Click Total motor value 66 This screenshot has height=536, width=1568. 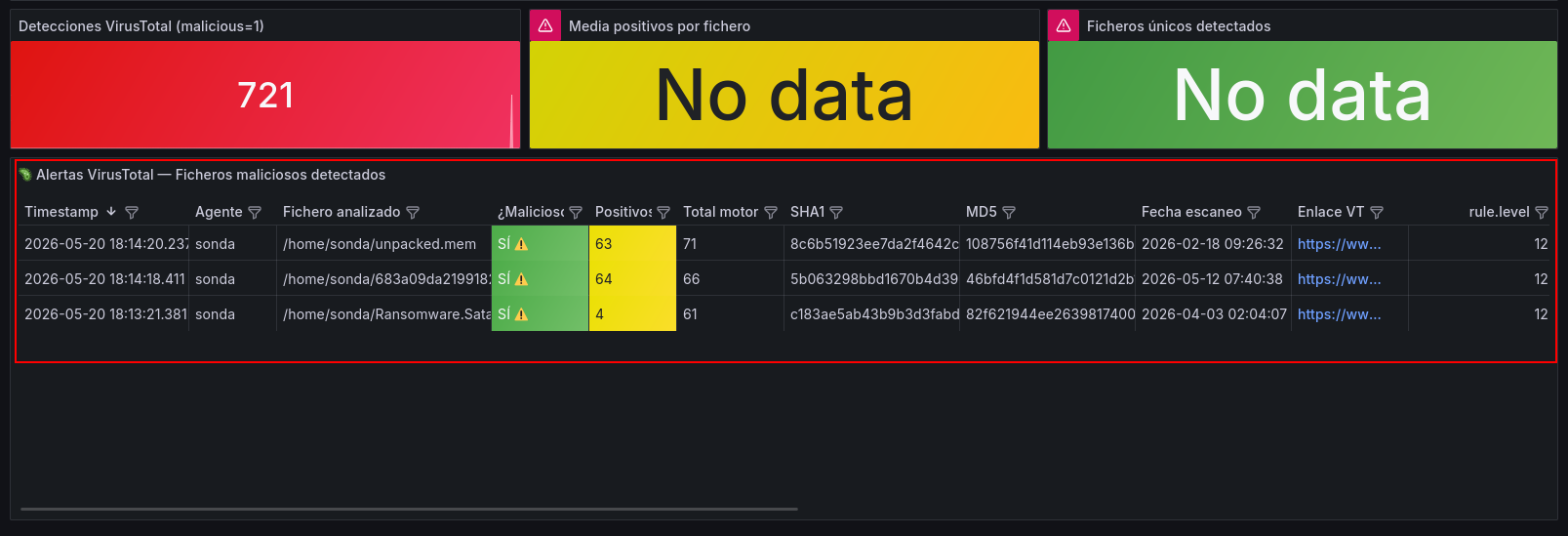692,279
